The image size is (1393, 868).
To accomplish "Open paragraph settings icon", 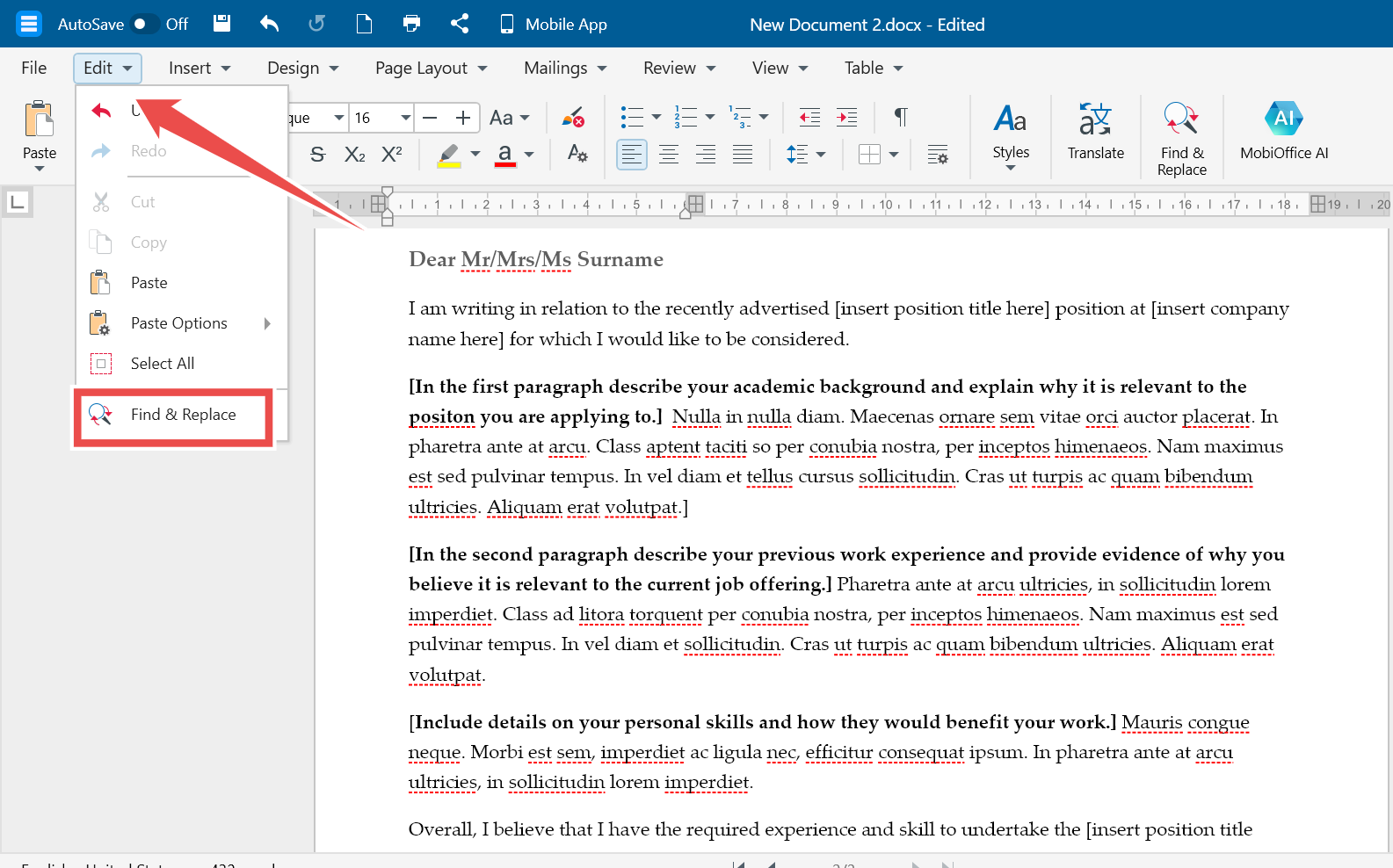I will (x=938, y=155).
